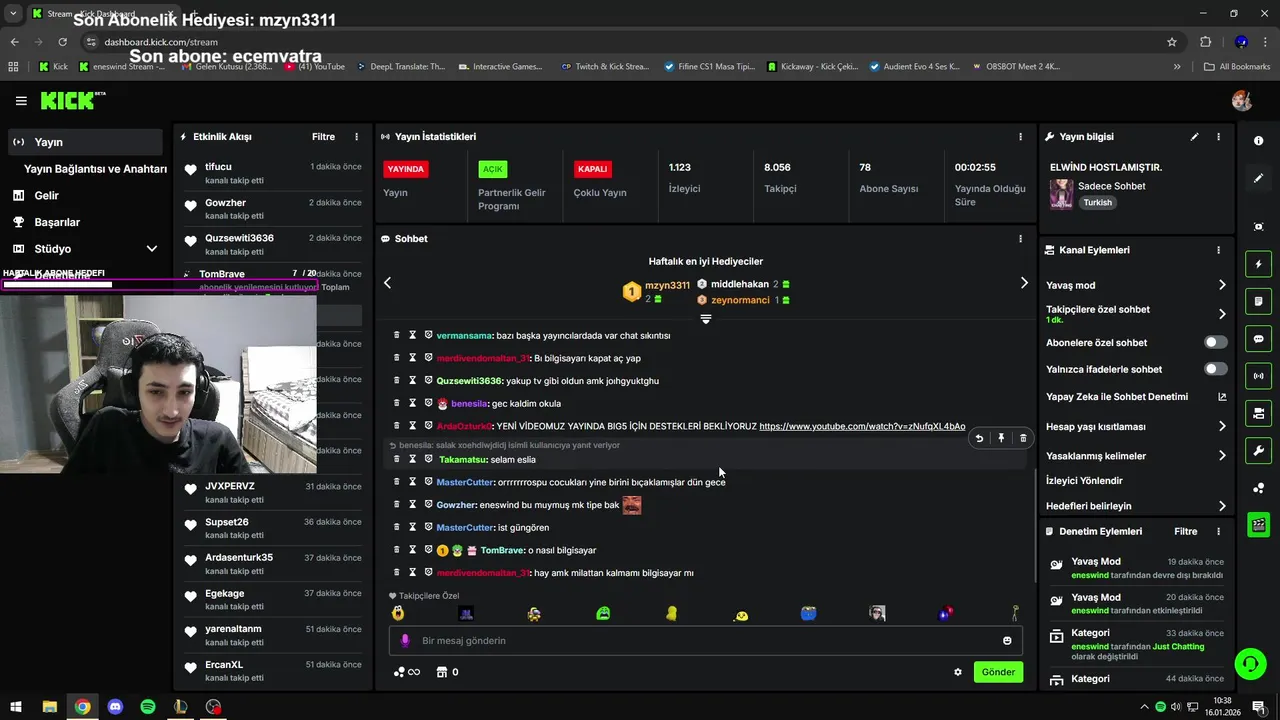The width and height of the screenshot is (1280, 720).
Task: Collapse the weekly gifters leaderboard arrow
Action: [705, 319]
